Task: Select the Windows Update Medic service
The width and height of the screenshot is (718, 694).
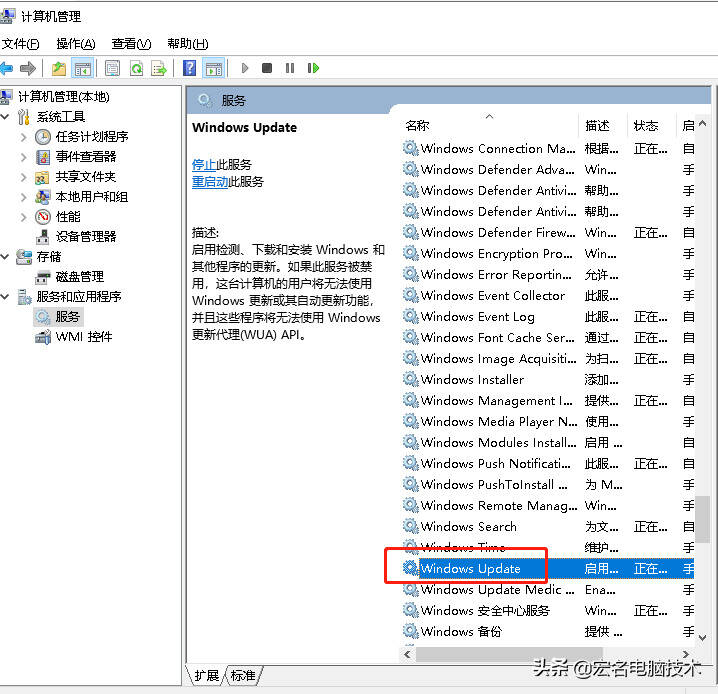Action: point(548,590)
